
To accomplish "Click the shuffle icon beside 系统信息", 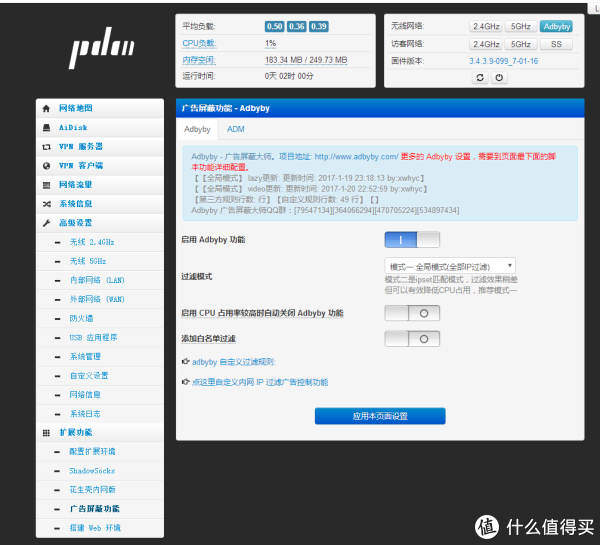I will click(46, 204).
